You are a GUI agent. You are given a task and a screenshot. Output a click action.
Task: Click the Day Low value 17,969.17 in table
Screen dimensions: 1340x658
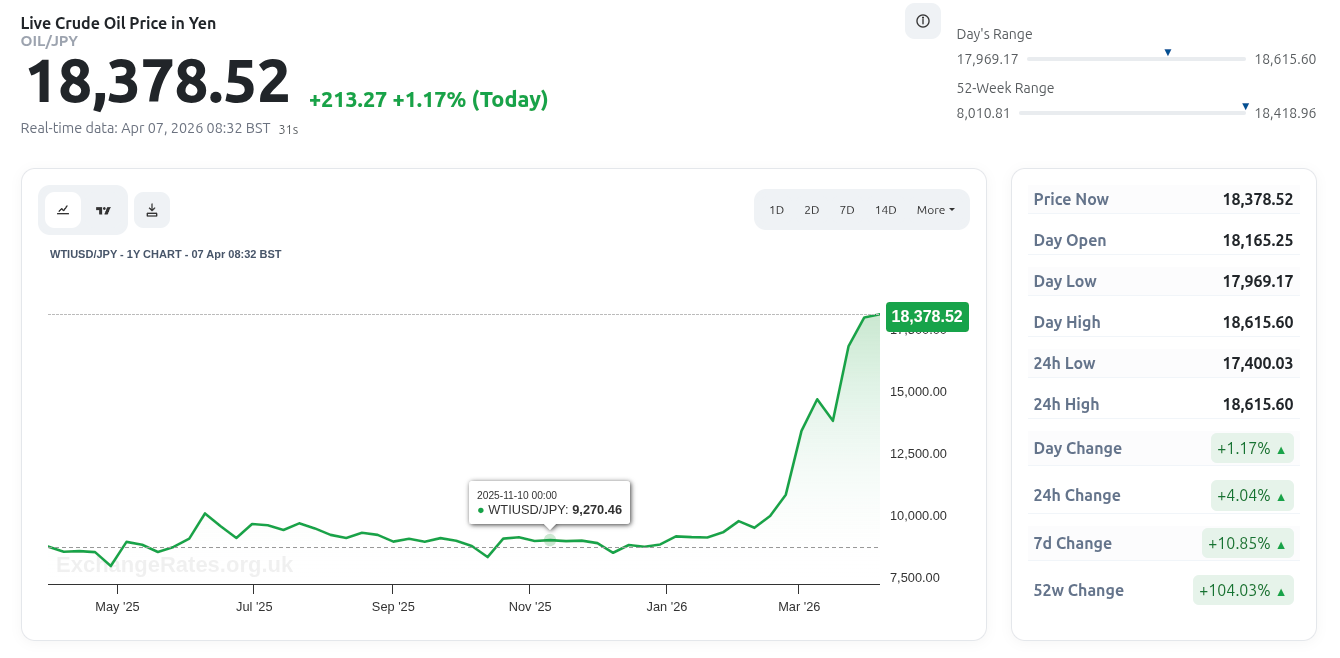click(1258, 281)
